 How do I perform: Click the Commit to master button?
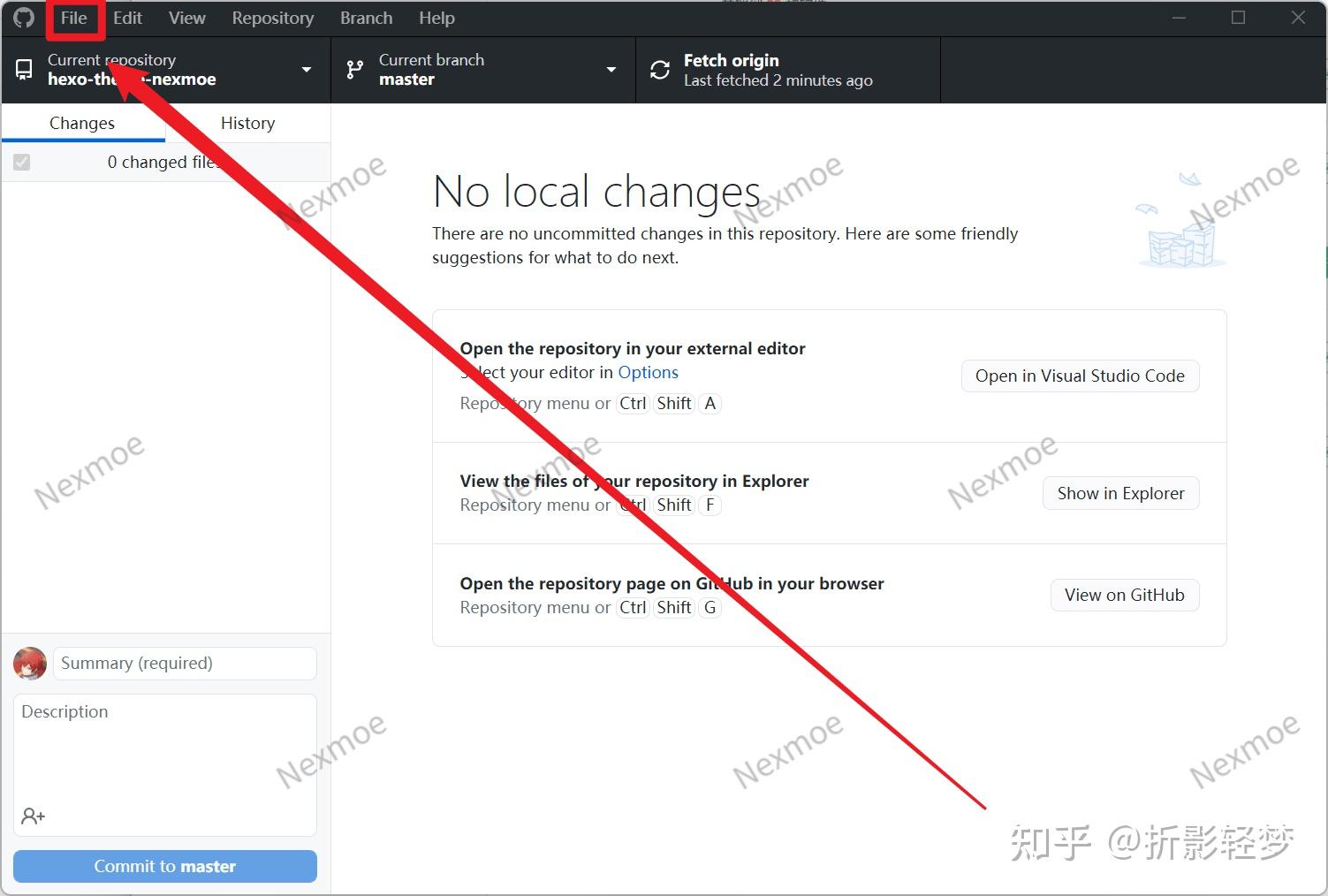165,866
